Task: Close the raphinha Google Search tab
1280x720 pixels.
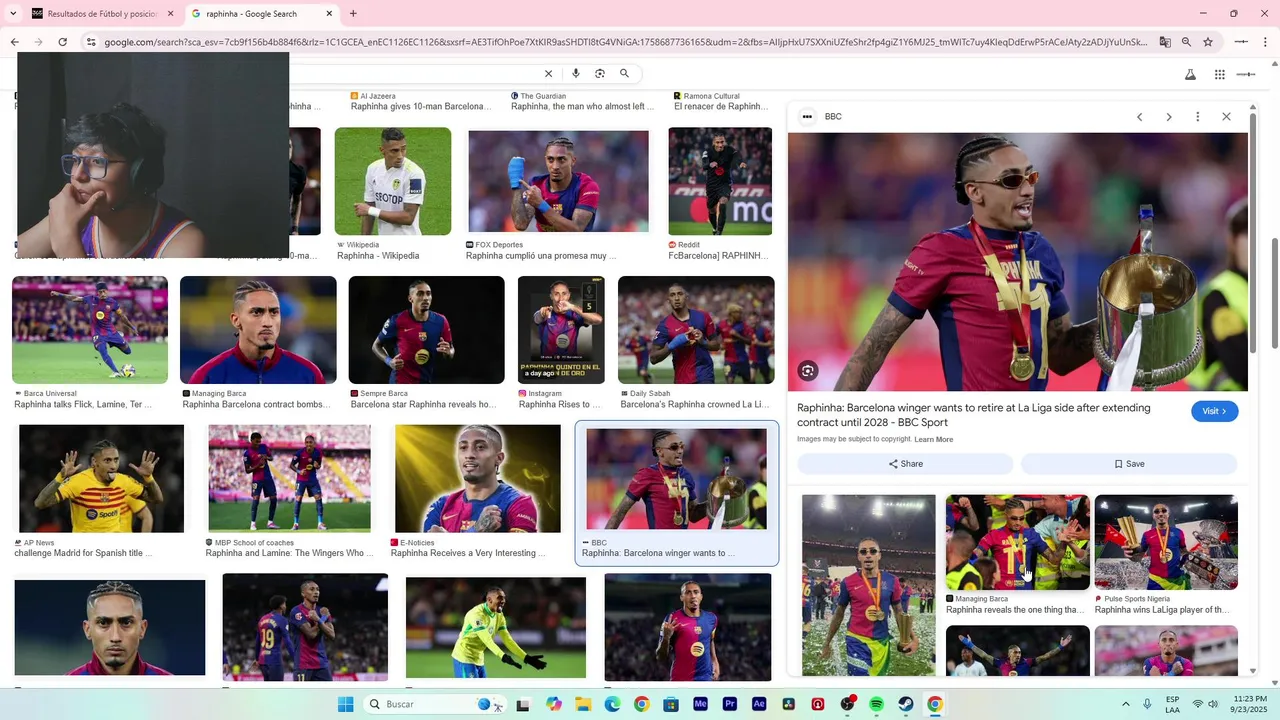Action: [329, 14]
